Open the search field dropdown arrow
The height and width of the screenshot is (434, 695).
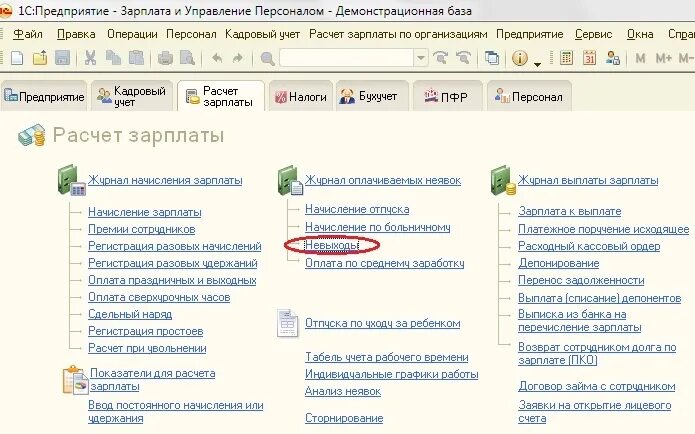pos(421,58)
